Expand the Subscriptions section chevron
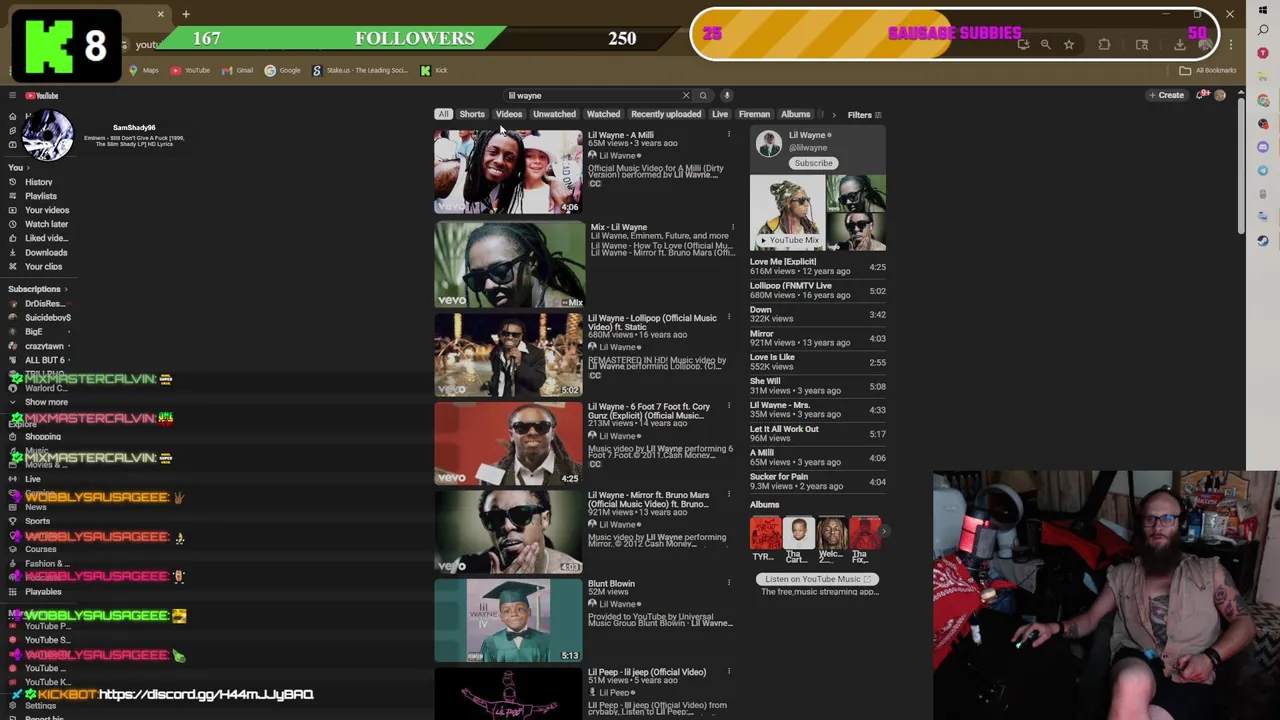 click(67, 290)
